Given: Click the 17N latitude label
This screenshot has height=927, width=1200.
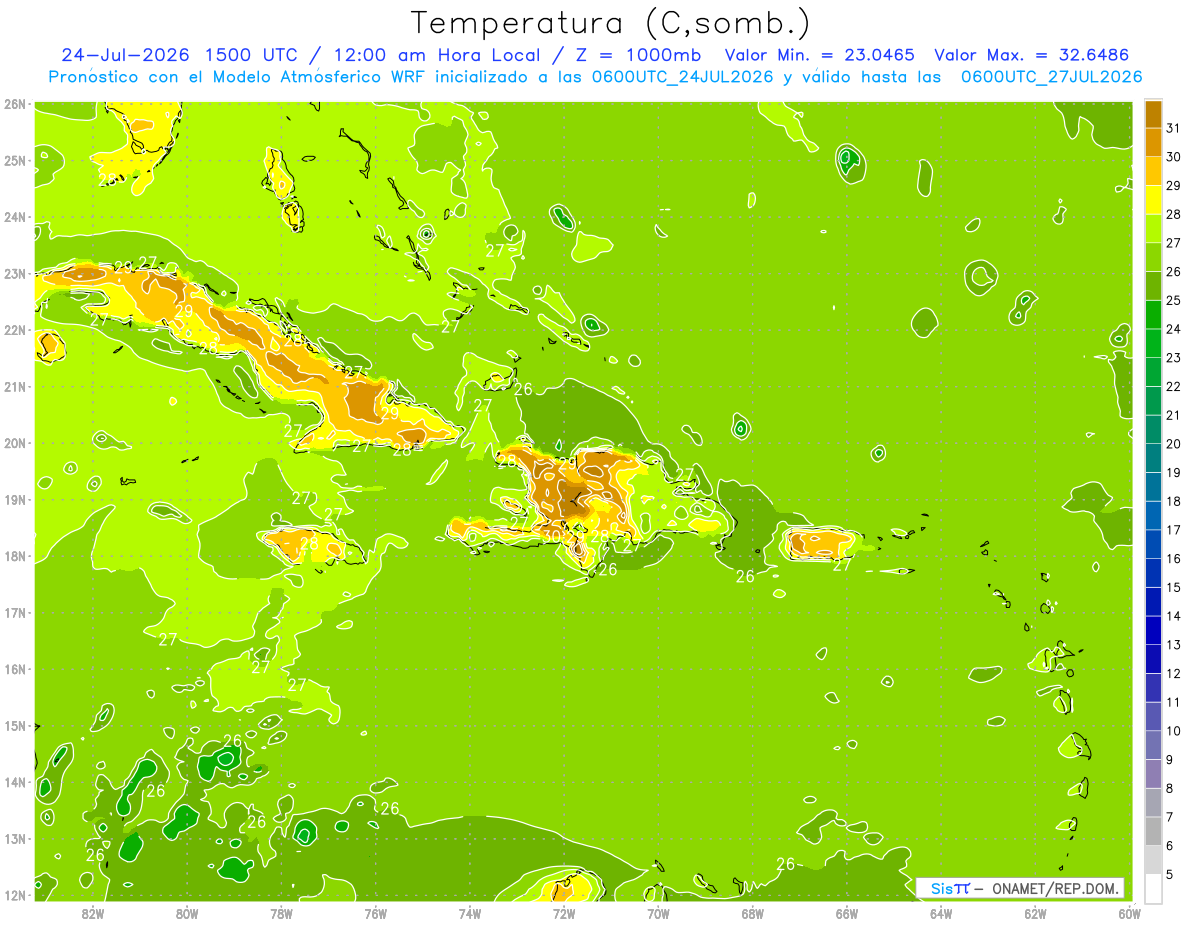Looking at the screenshot, I should [14, 612].
